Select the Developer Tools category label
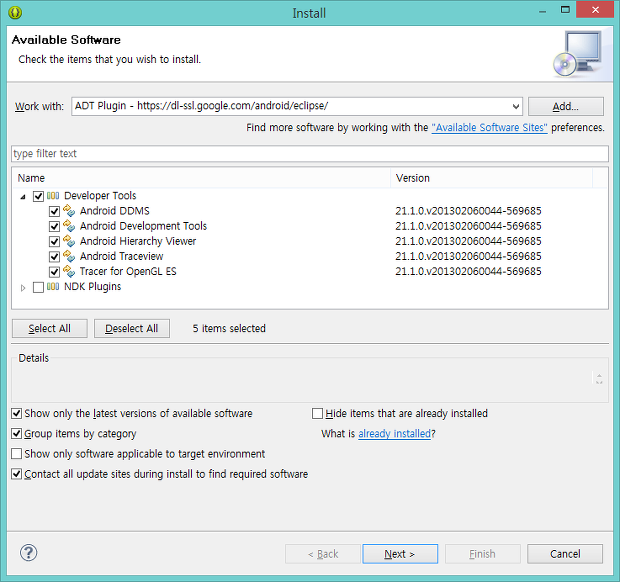The width and height of the screenshot is (620, 582). [x=100, y=196]
